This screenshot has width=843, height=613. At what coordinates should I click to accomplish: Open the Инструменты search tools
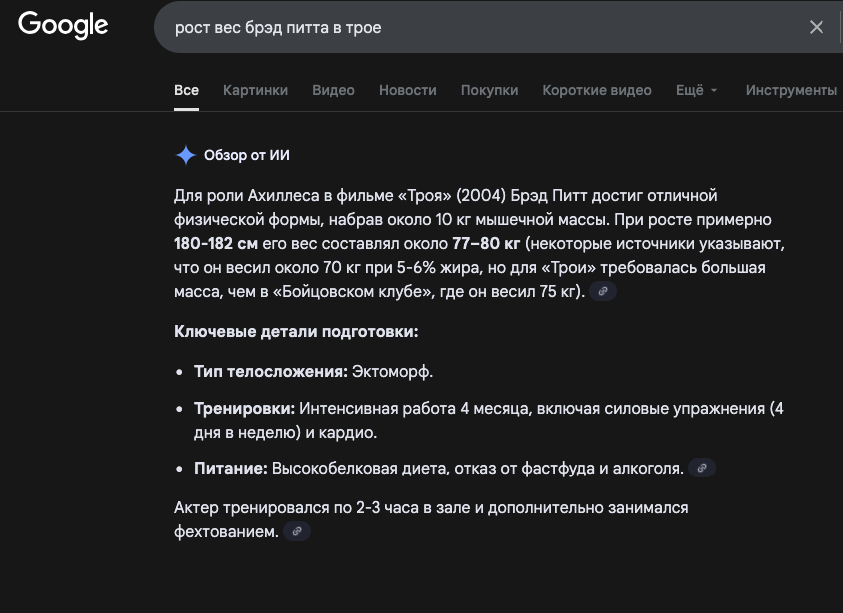coord(791,90)
